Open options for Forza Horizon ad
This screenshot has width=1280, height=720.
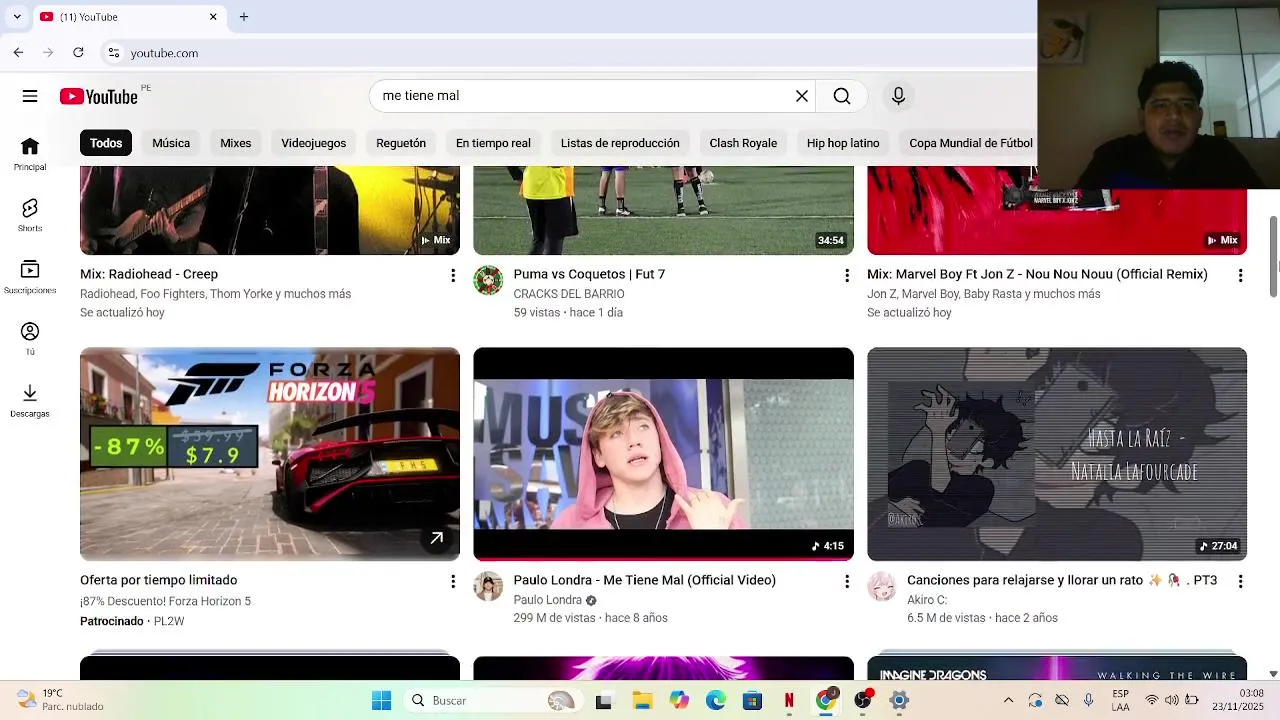[x=453, y=581]
